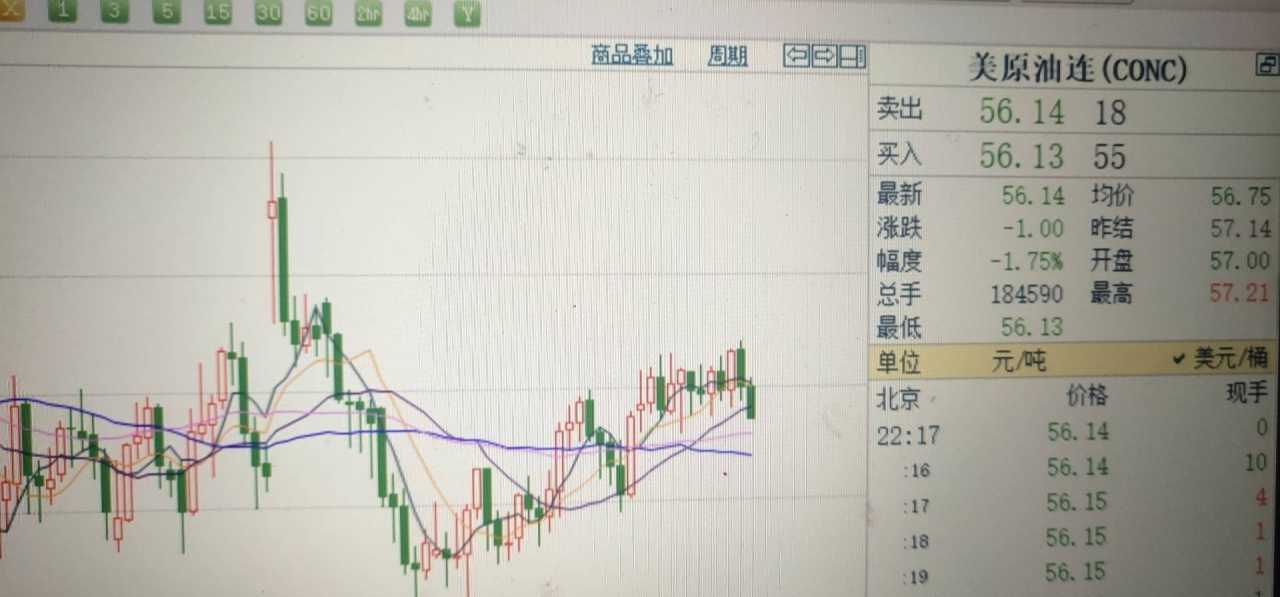Viewport: 1280px width, 597px height.
Task: Switch chart to 15-minute period
Action: [217, 12]
